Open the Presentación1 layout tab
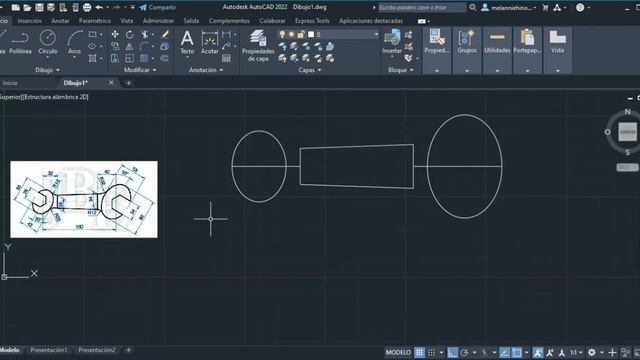Viewport: 640px width, 360px height. (49, 350)
